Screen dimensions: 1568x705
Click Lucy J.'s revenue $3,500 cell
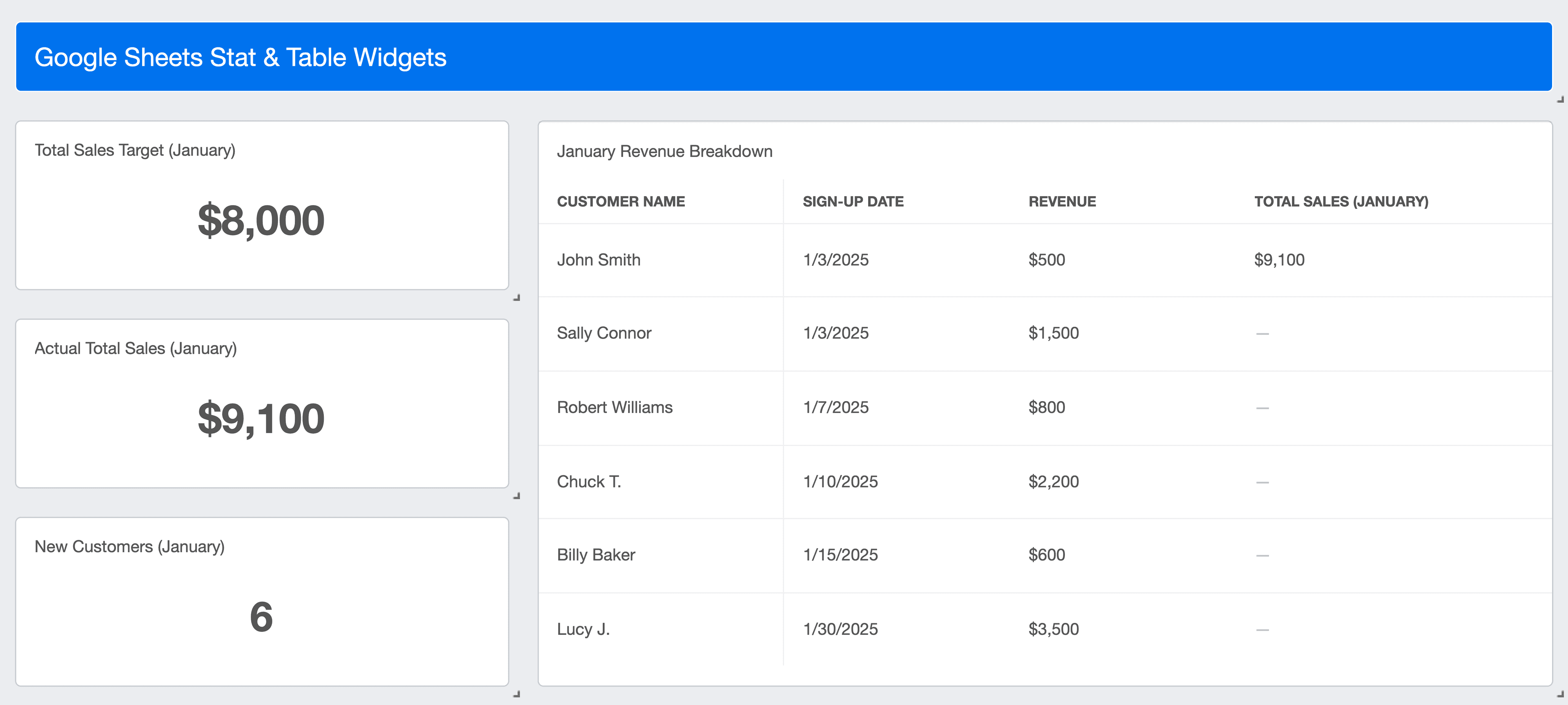1053,629
